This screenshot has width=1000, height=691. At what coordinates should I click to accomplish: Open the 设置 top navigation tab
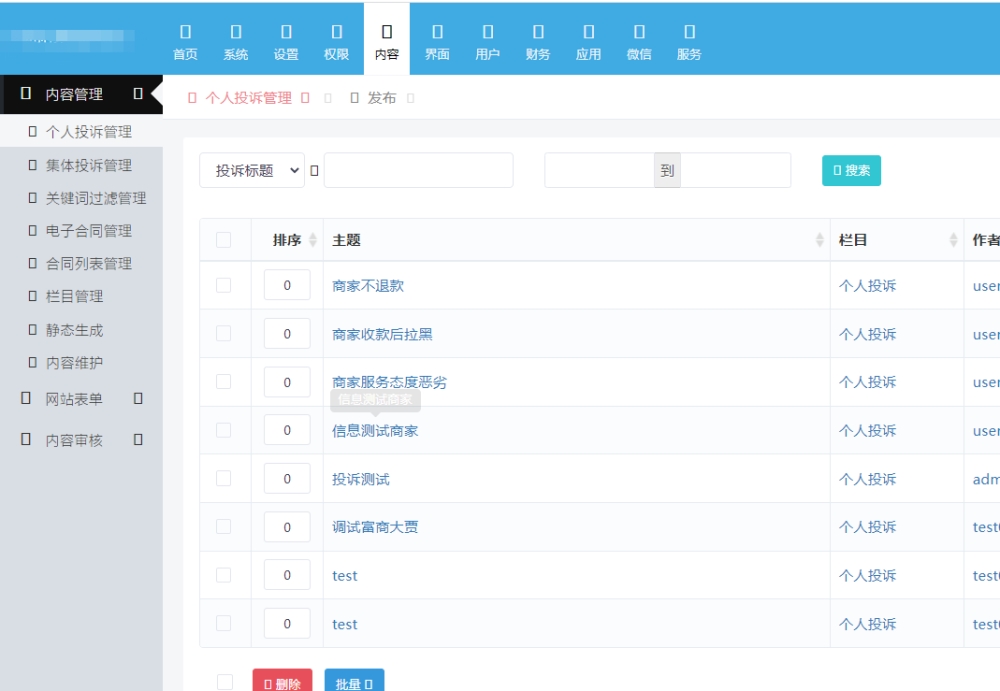[286, 41]
